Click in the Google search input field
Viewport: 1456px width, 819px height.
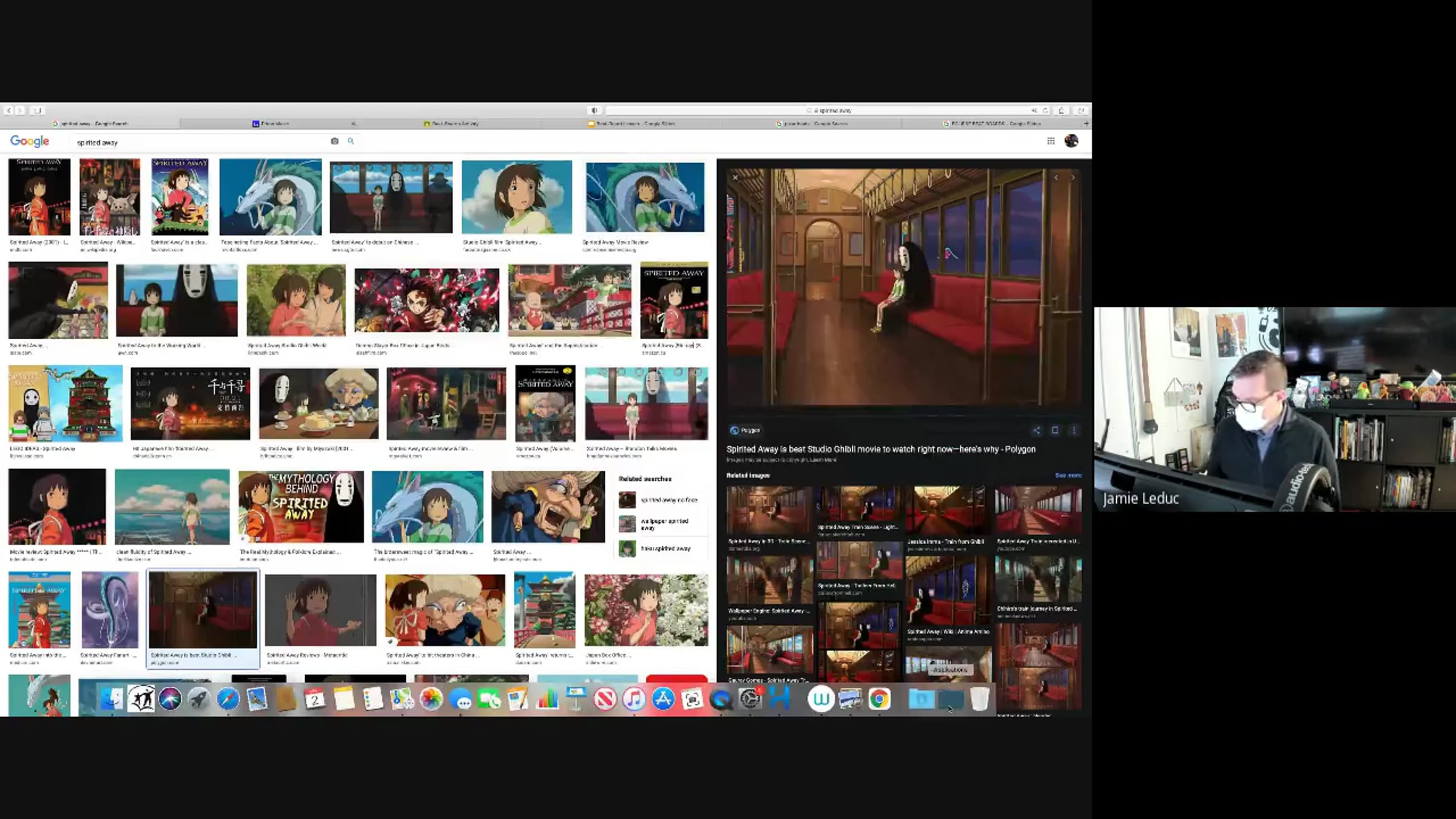pos(200,143)
